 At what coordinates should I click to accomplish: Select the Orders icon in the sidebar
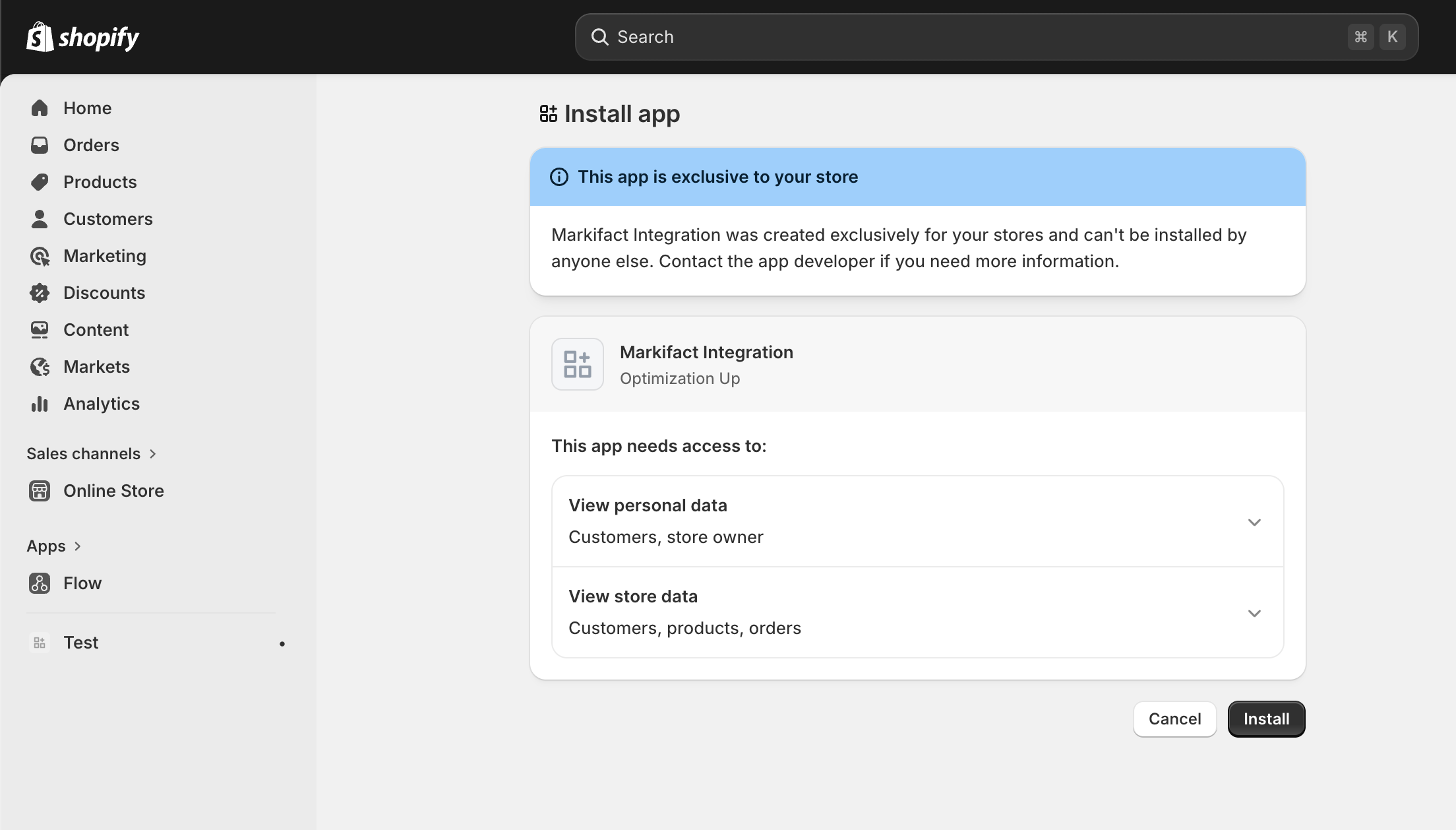pos(40,144)
